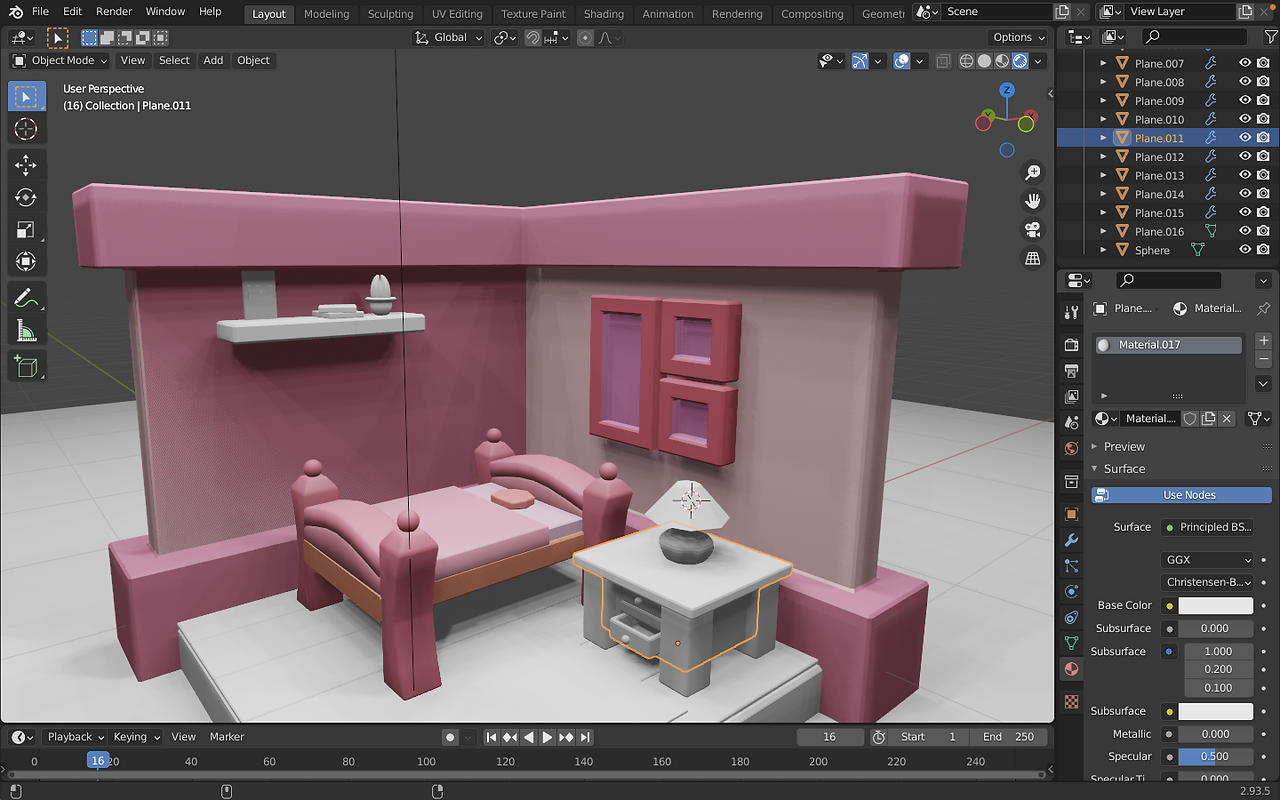Toggle visibility of Plane.014
The height and width of the screenshot is (800, 1280).
1245,194
